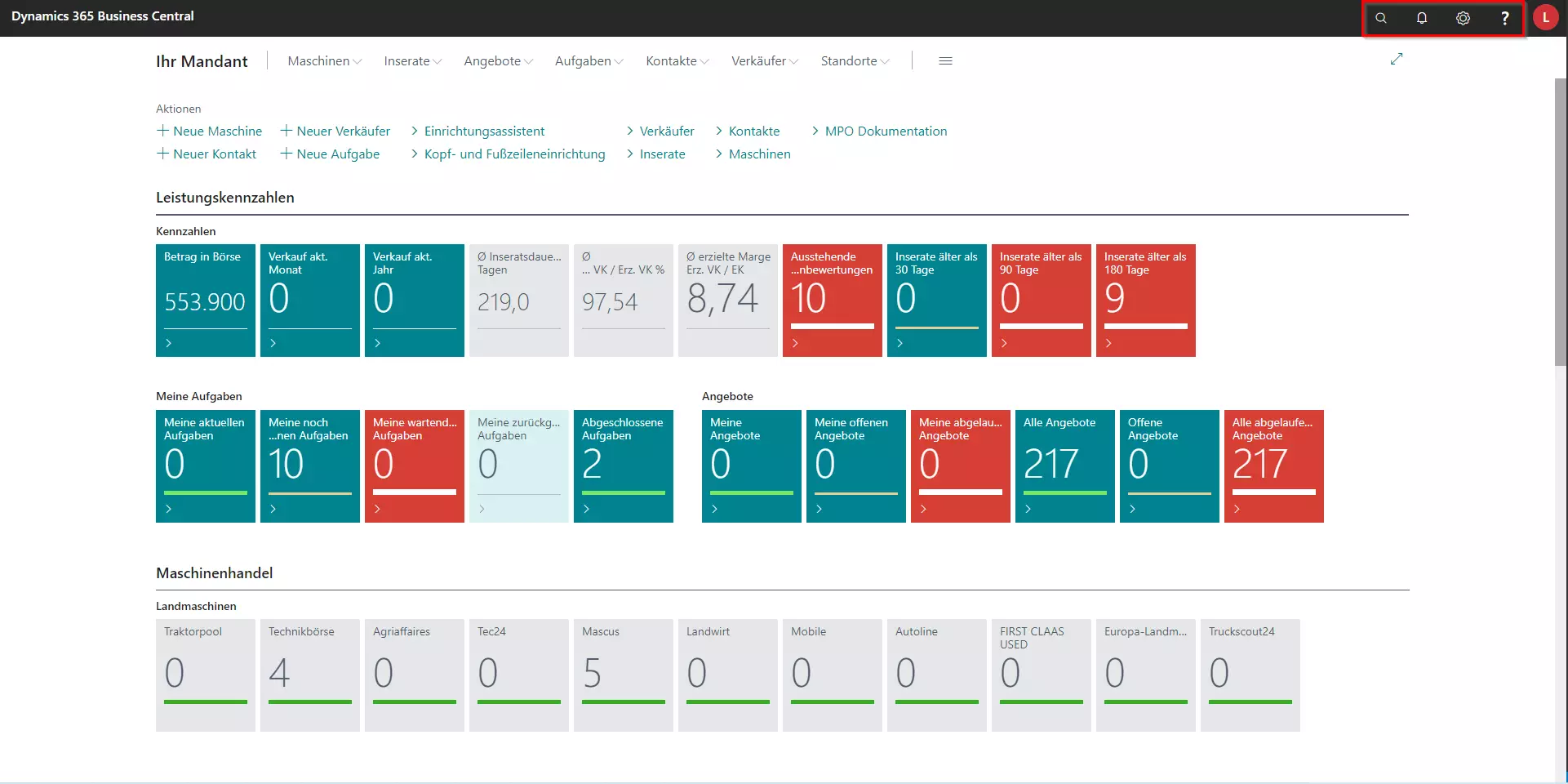1568x784 pixels.
Task: Open the search magnifier in top bar
Action: 1381,18
